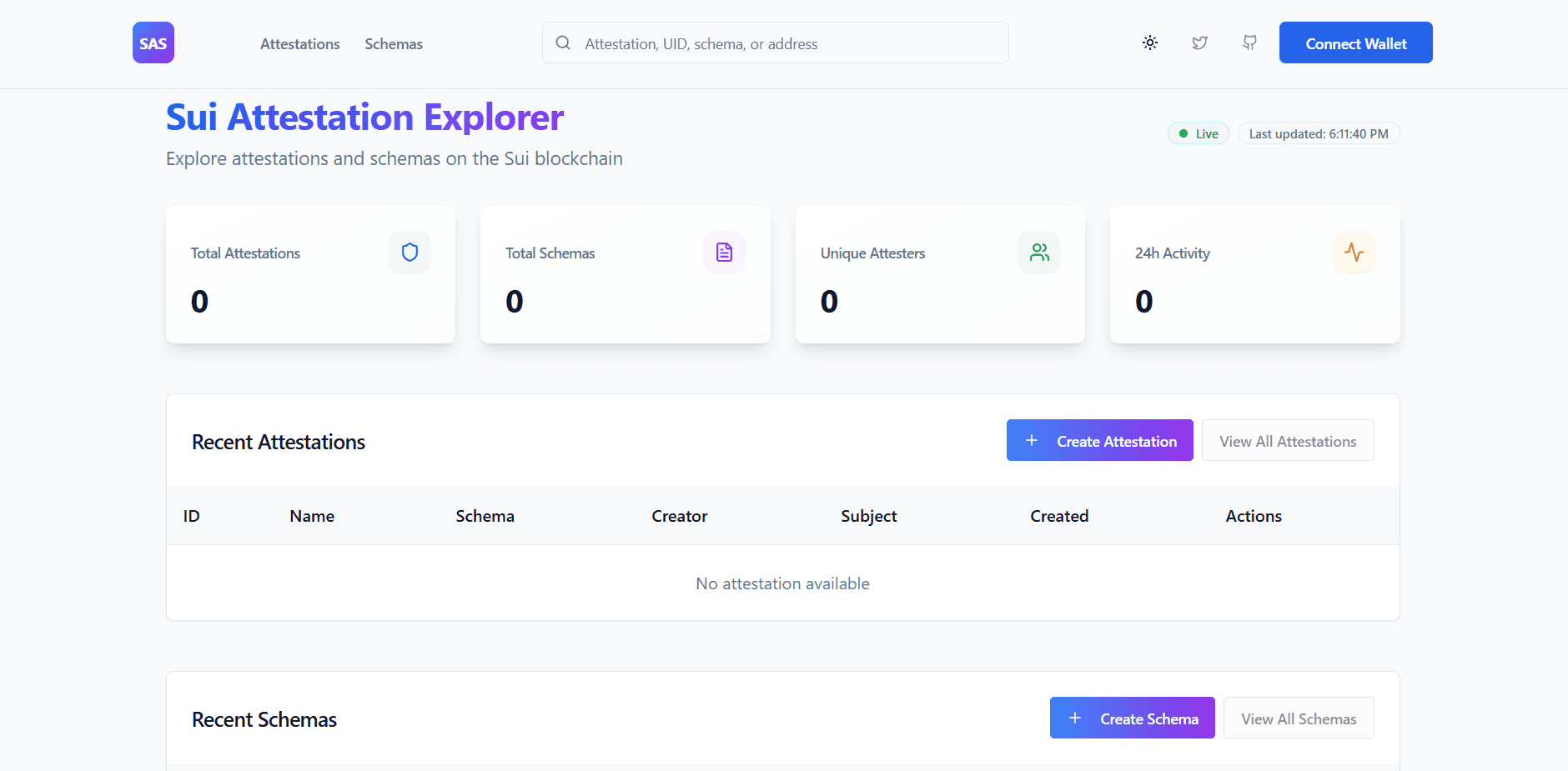The image size is (1568, 771).
Task: Click the Created column header
Action: 1059,516
